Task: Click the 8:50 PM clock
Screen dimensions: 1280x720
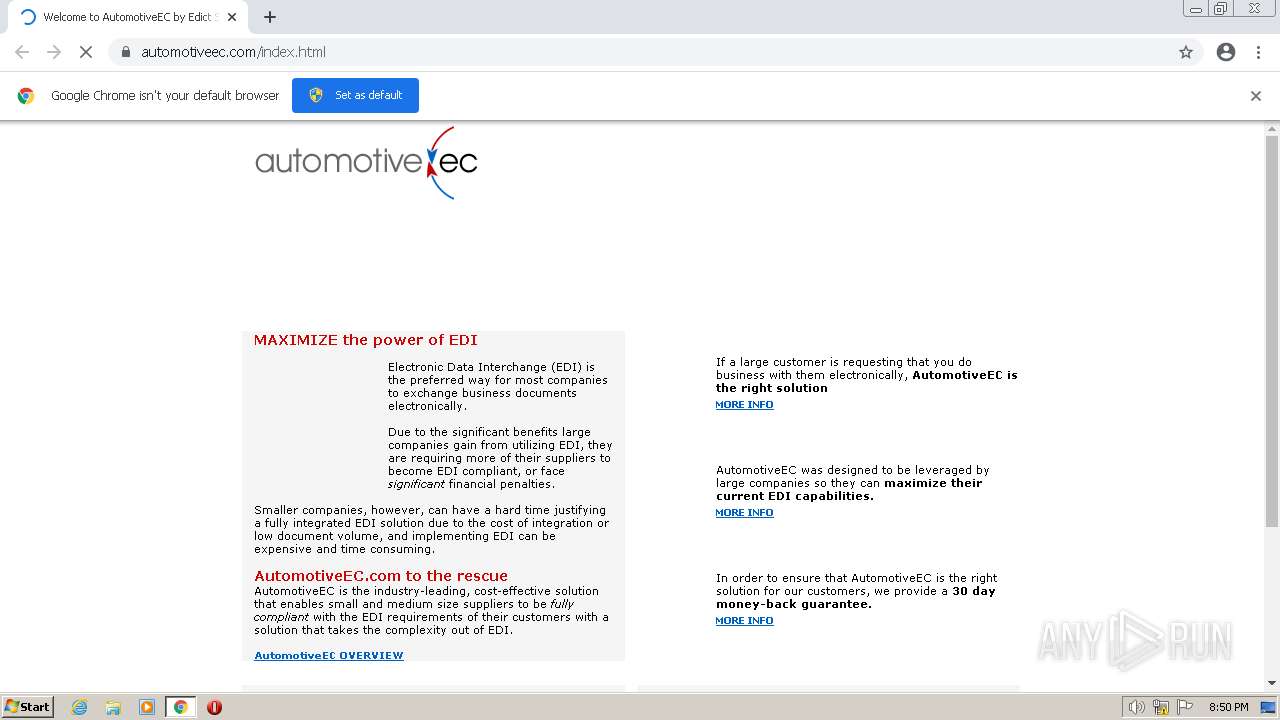Action: (x=1229, y=707)
